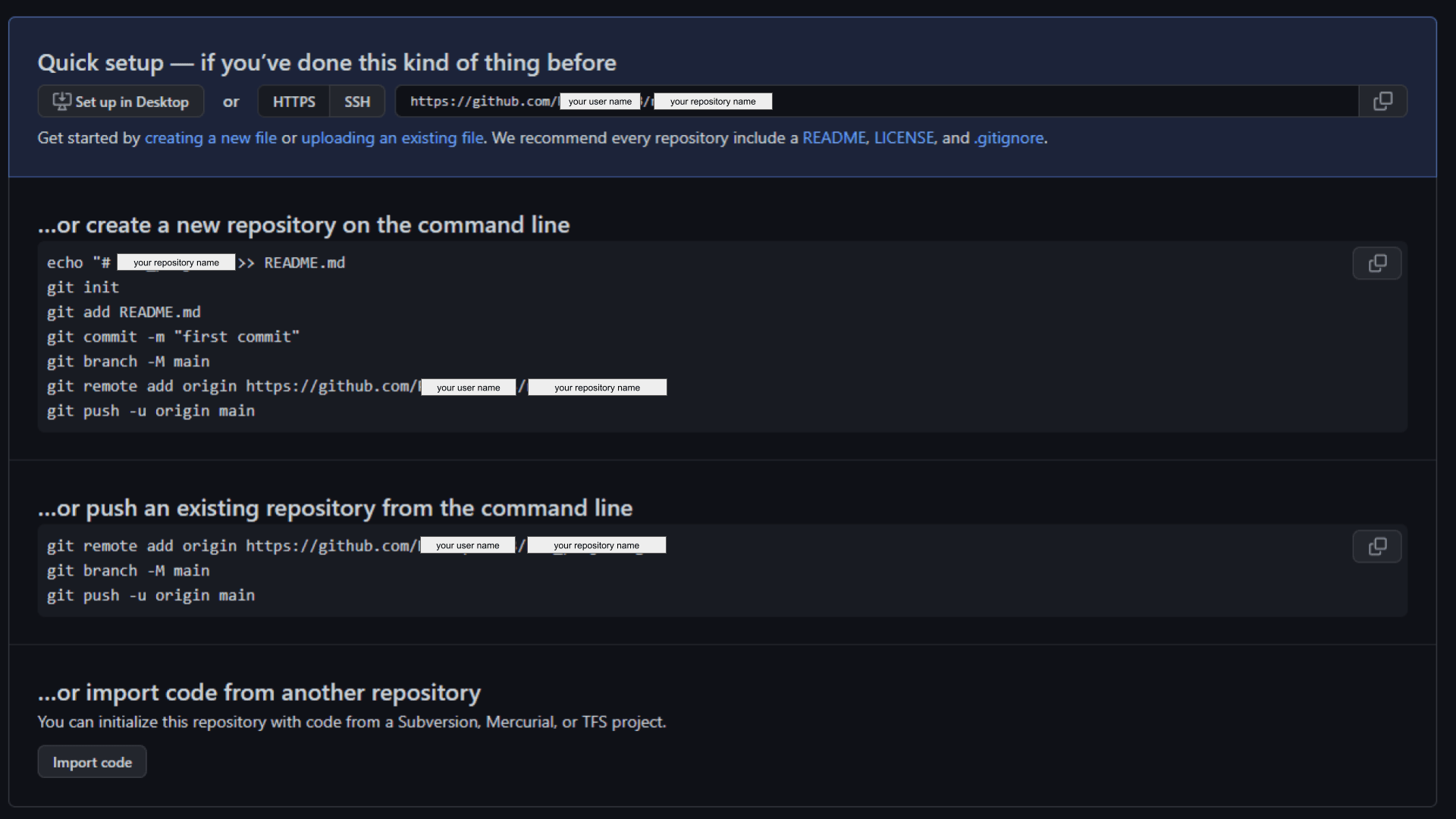Screen dimensions: 1456x819
Task: Click the Set up in Desktop button
Action: (x=120, y=101)
